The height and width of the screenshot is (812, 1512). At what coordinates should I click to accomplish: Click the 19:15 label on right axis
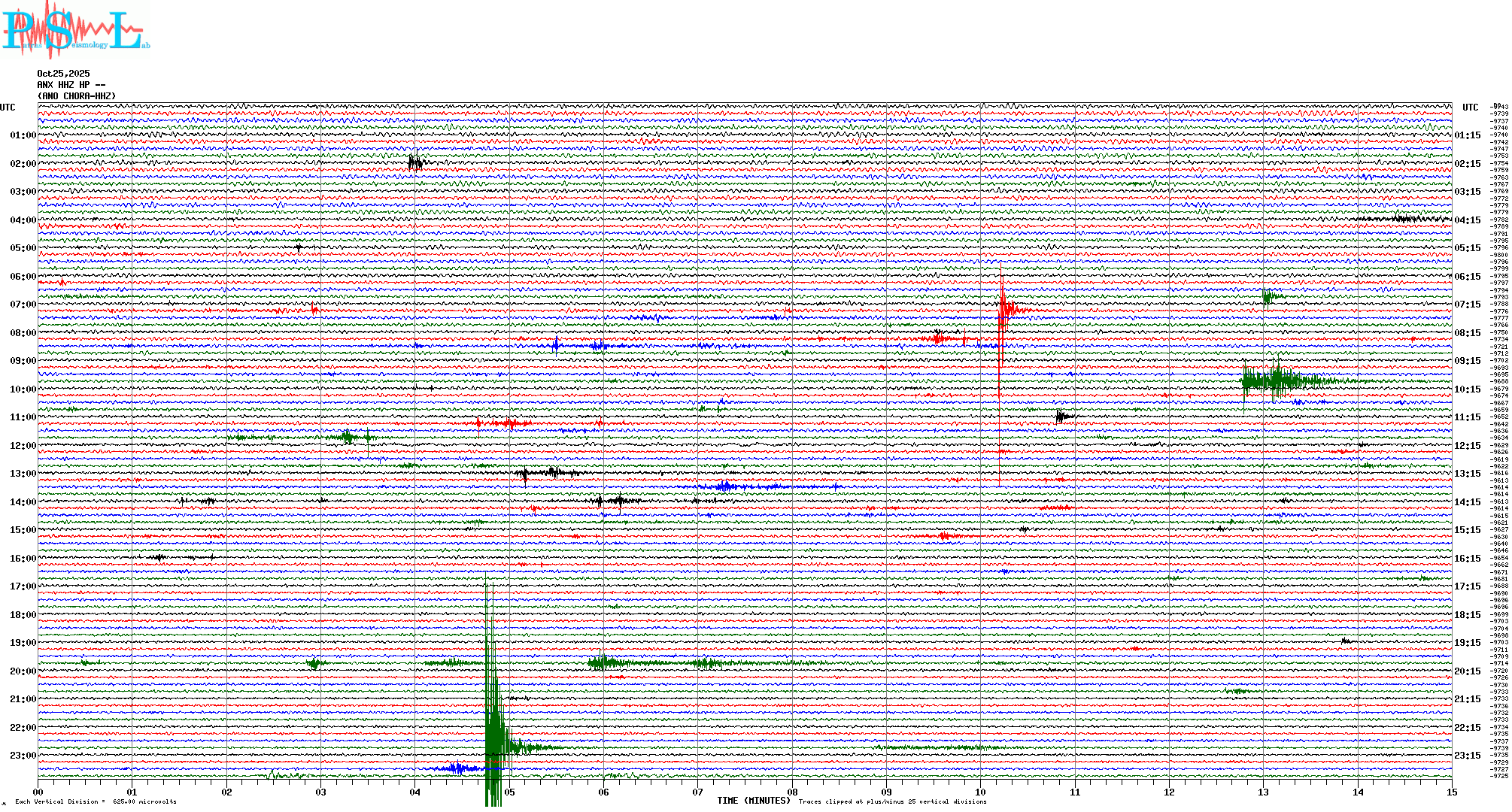[x=1467, y=643]
